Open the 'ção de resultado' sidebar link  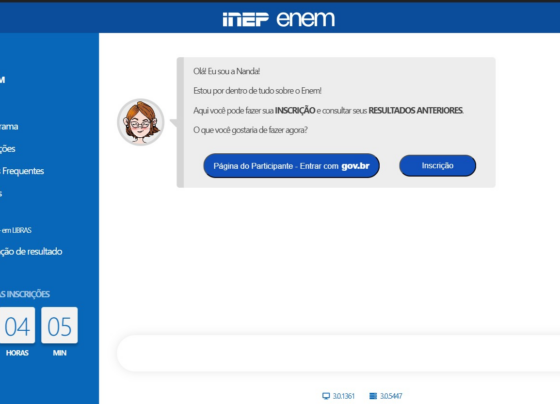[31, 251]
